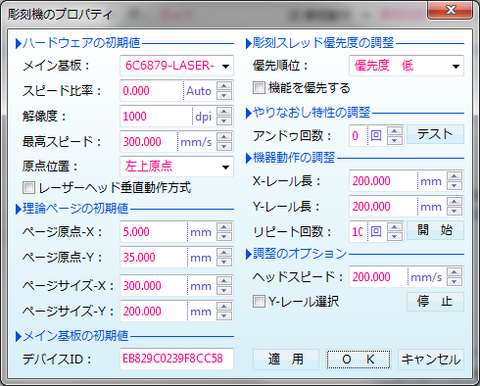Check the レーザーヘッド垂直動作方式 checkbox
This screenshot has height=386, width=480.
pos(29,188)
